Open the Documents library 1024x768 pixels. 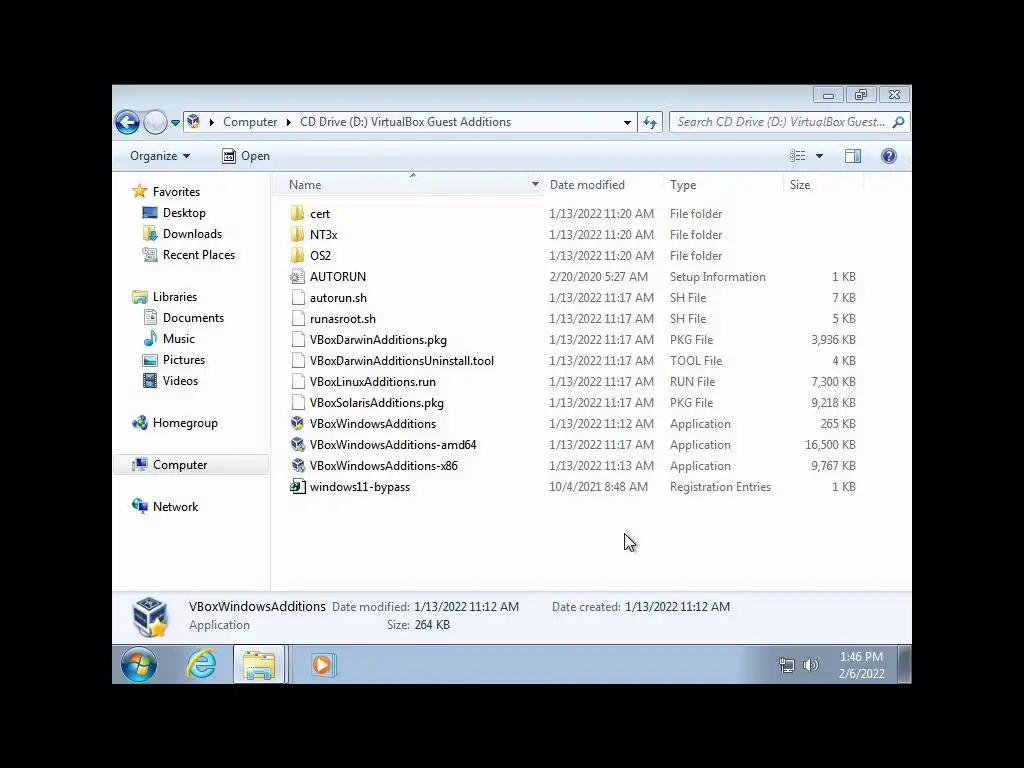tap(183, 317)
